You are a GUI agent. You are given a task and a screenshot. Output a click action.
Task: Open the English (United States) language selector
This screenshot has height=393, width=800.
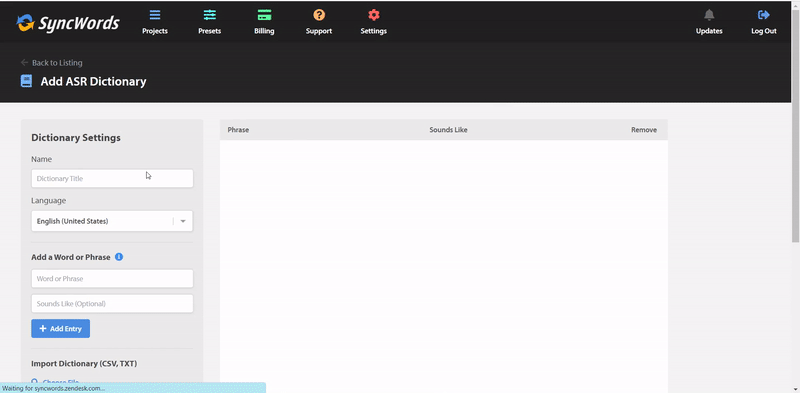(112, 222)
